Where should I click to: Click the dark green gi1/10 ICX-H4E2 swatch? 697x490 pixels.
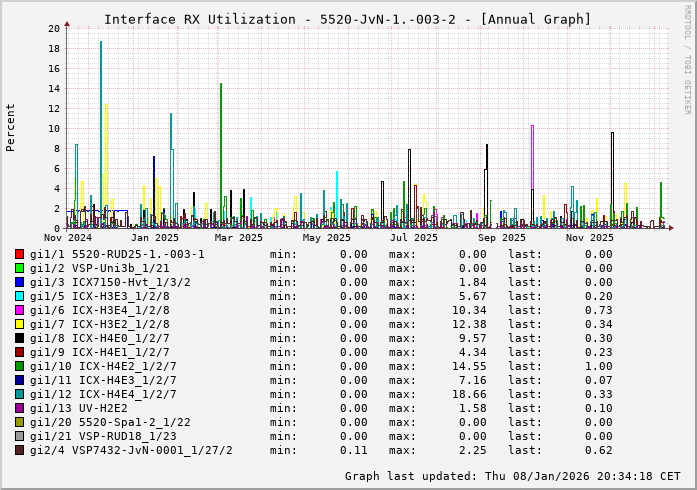coord(20,366)
